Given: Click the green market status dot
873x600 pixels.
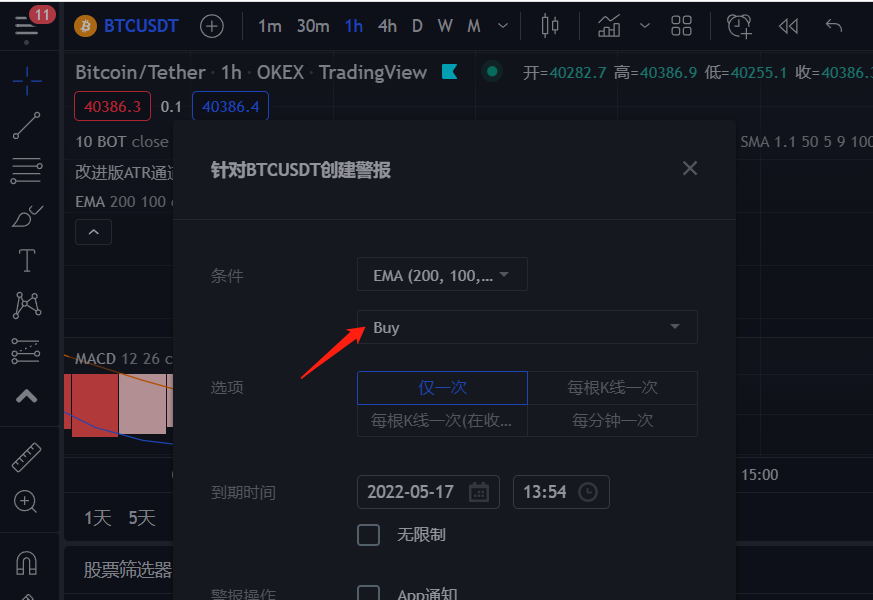Looking at the screenshot, I should pos(492,71).
